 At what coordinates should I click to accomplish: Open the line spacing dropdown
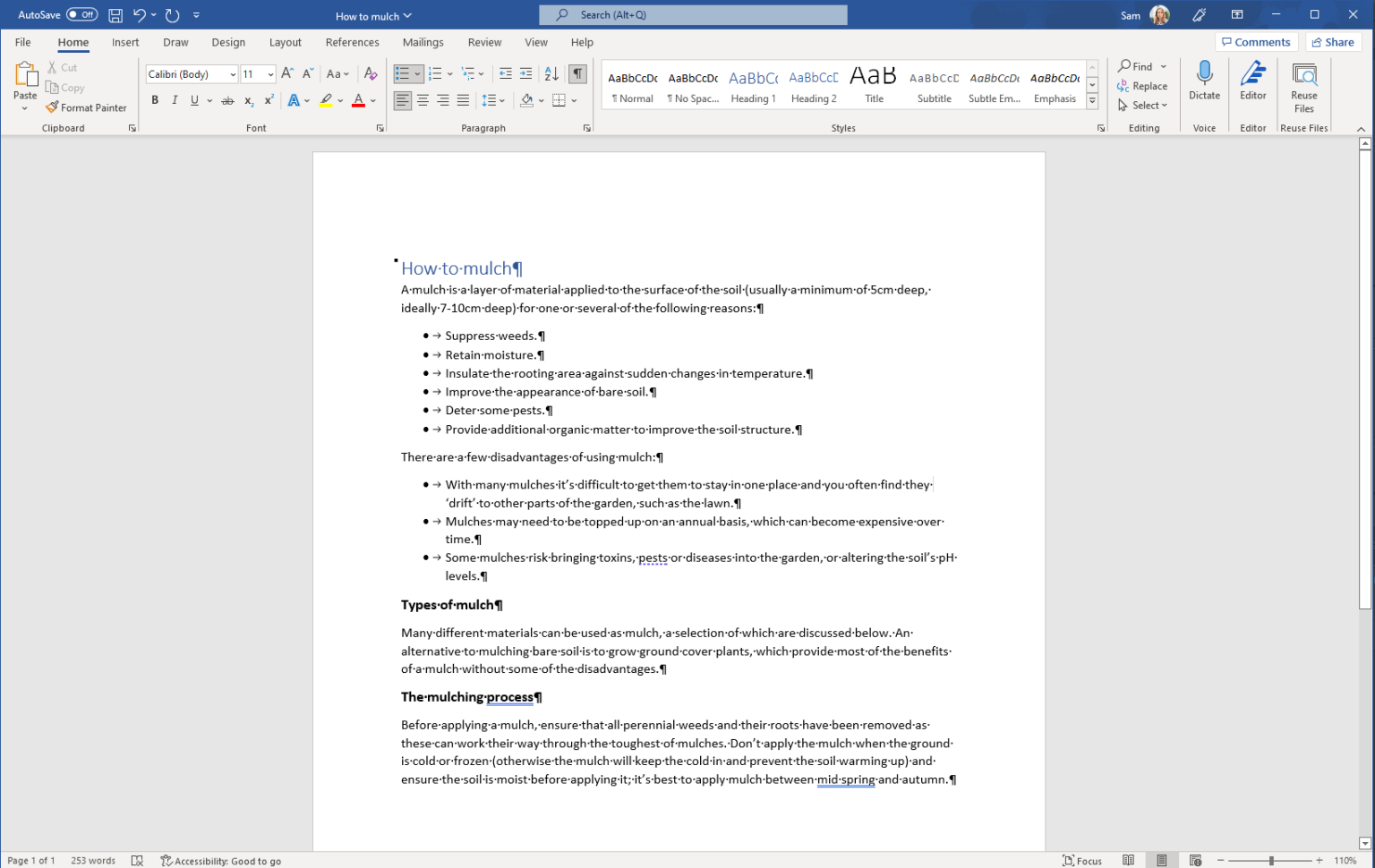point(493,100)
